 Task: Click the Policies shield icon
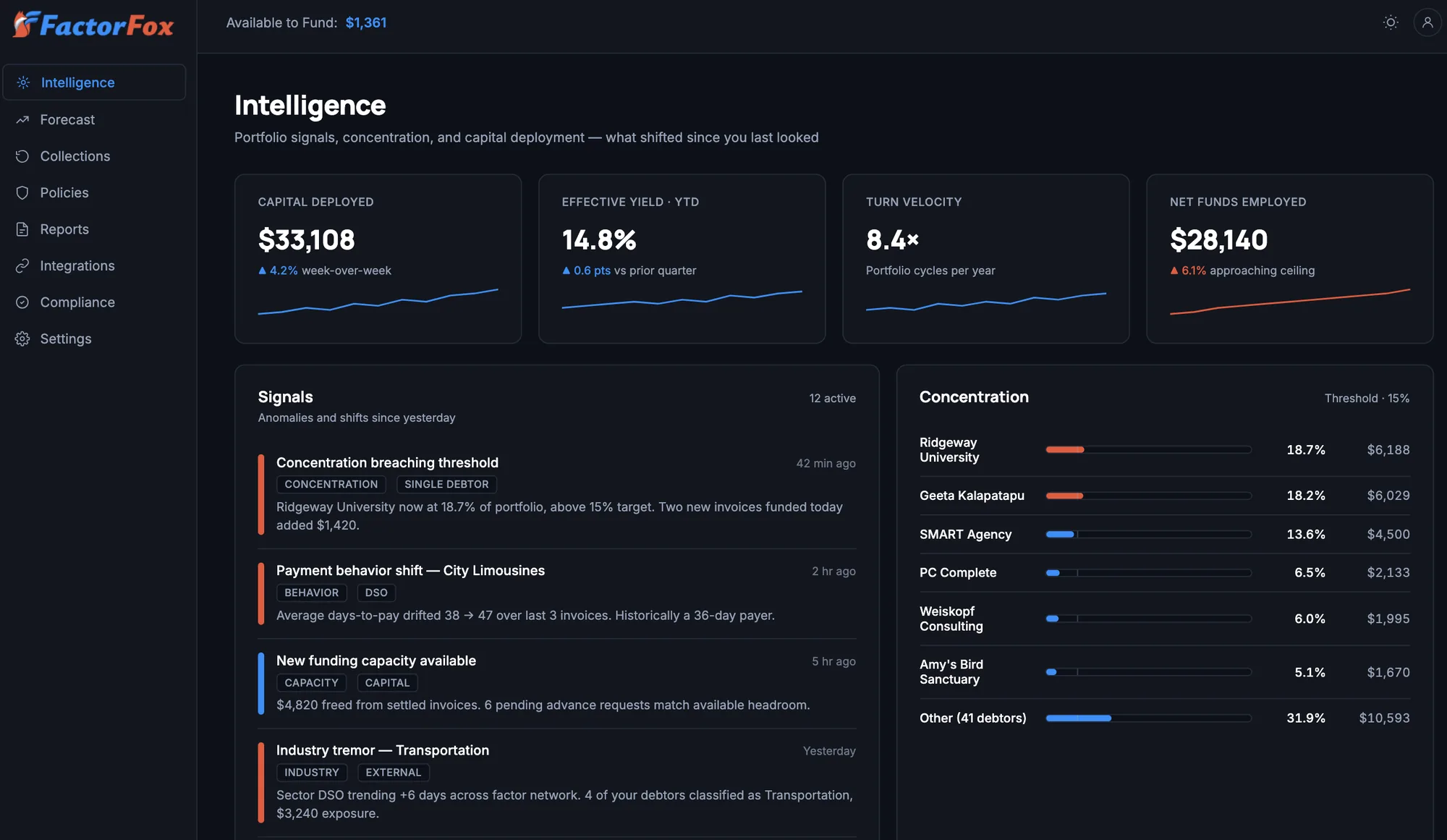[x=22, y=192]
